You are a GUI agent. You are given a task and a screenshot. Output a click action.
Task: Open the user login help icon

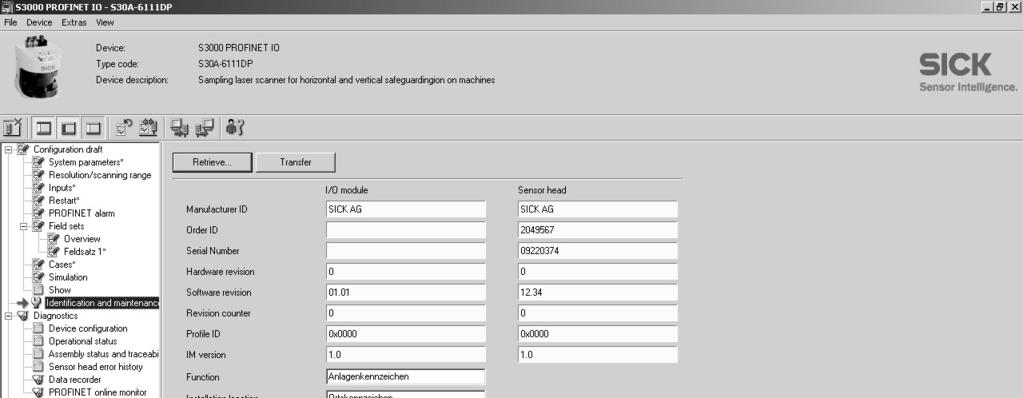[x=235, y=128]
